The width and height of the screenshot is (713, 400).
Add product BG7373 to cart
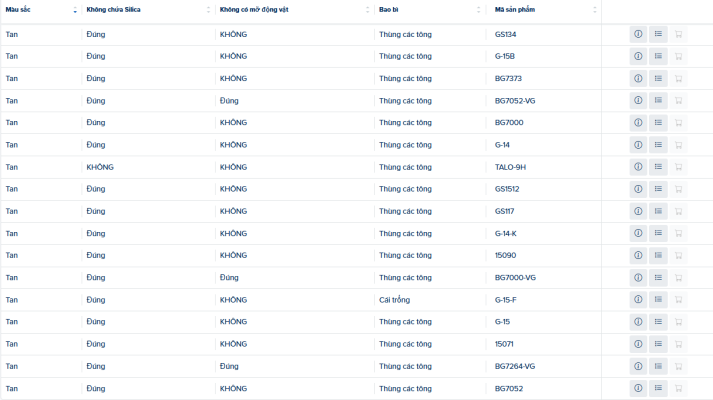[x=678, y=79]
